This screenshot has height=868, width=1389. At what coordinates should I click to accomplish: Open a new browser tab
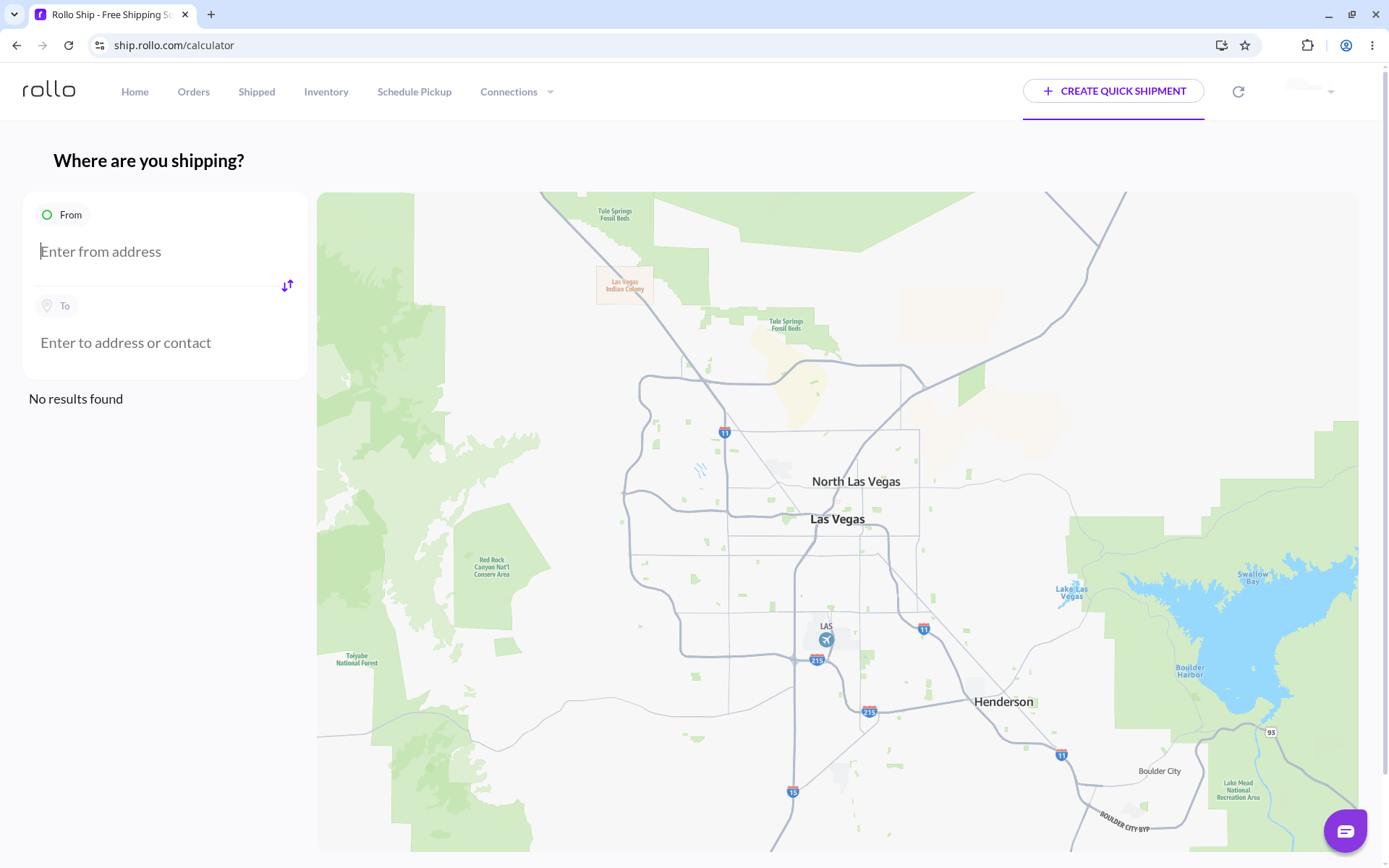point(211,14)
